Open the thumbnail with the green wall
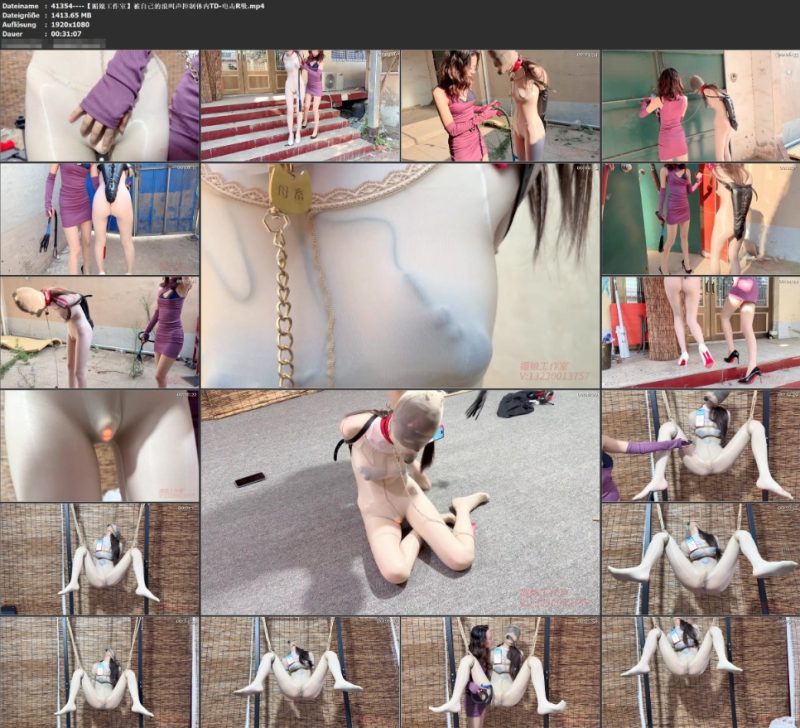The image size is (800, 728). click(701, 105)
